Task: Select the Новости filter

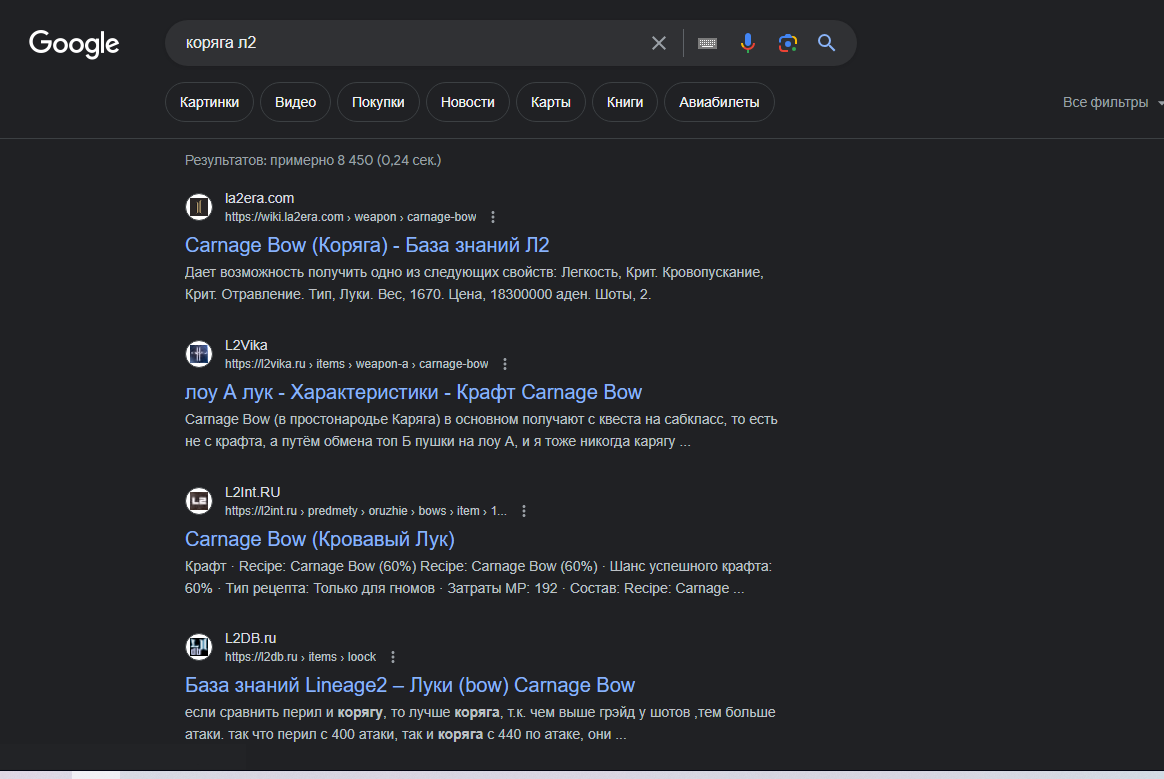Action: coord(467,102)
